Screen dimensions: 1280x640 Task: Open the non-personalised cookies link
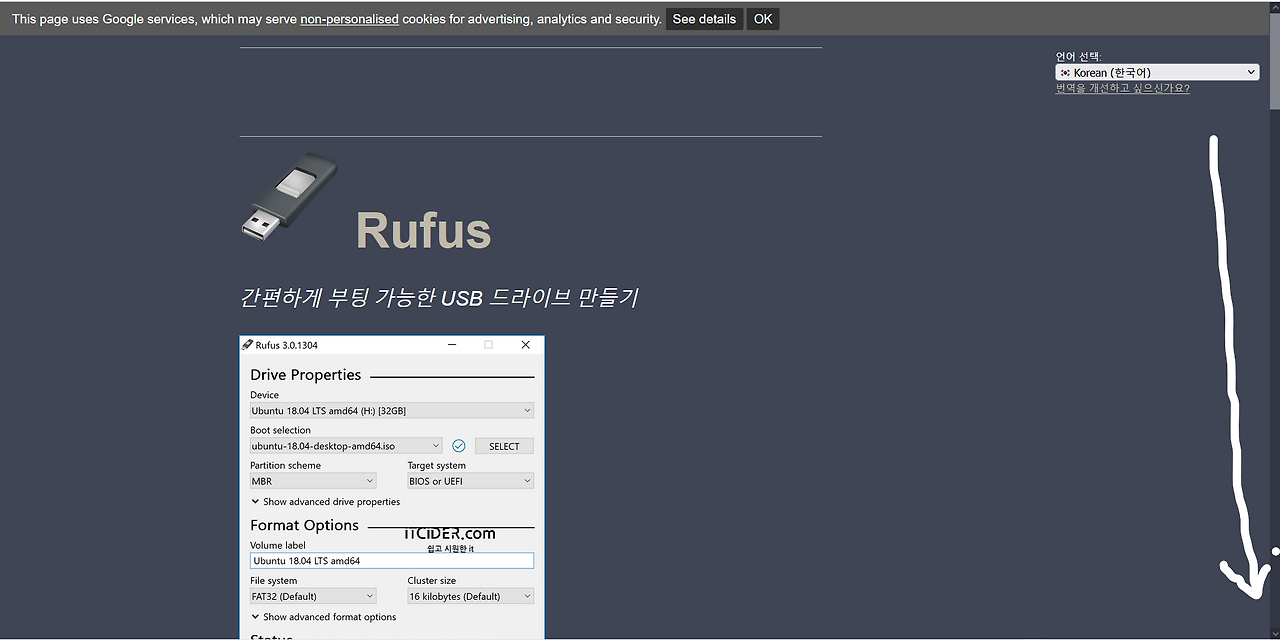349,18
